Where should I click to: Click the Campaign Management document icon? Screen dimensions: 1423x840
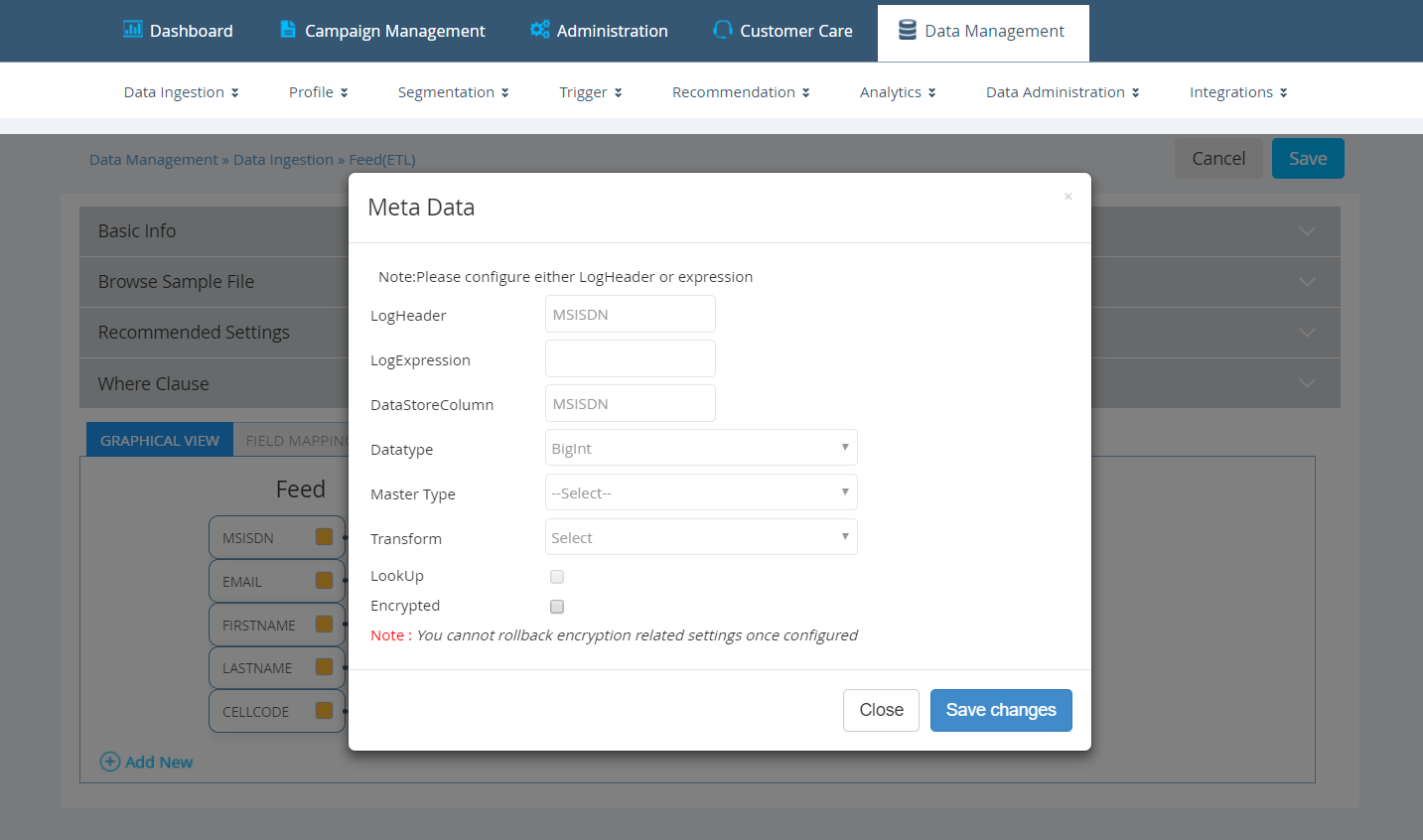click(x=288, y=29)
